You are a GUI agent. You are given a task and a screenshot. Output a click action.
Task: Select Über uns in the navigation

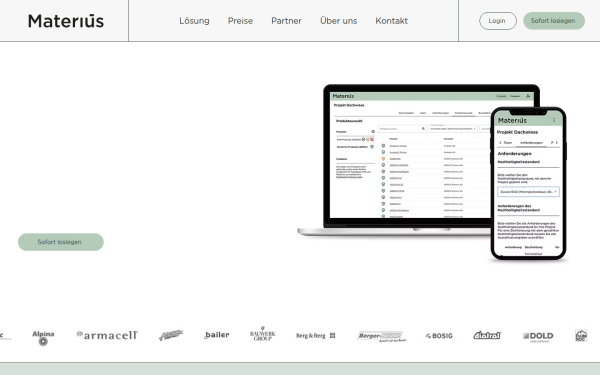pyautogui.click(x=339, y=21)
